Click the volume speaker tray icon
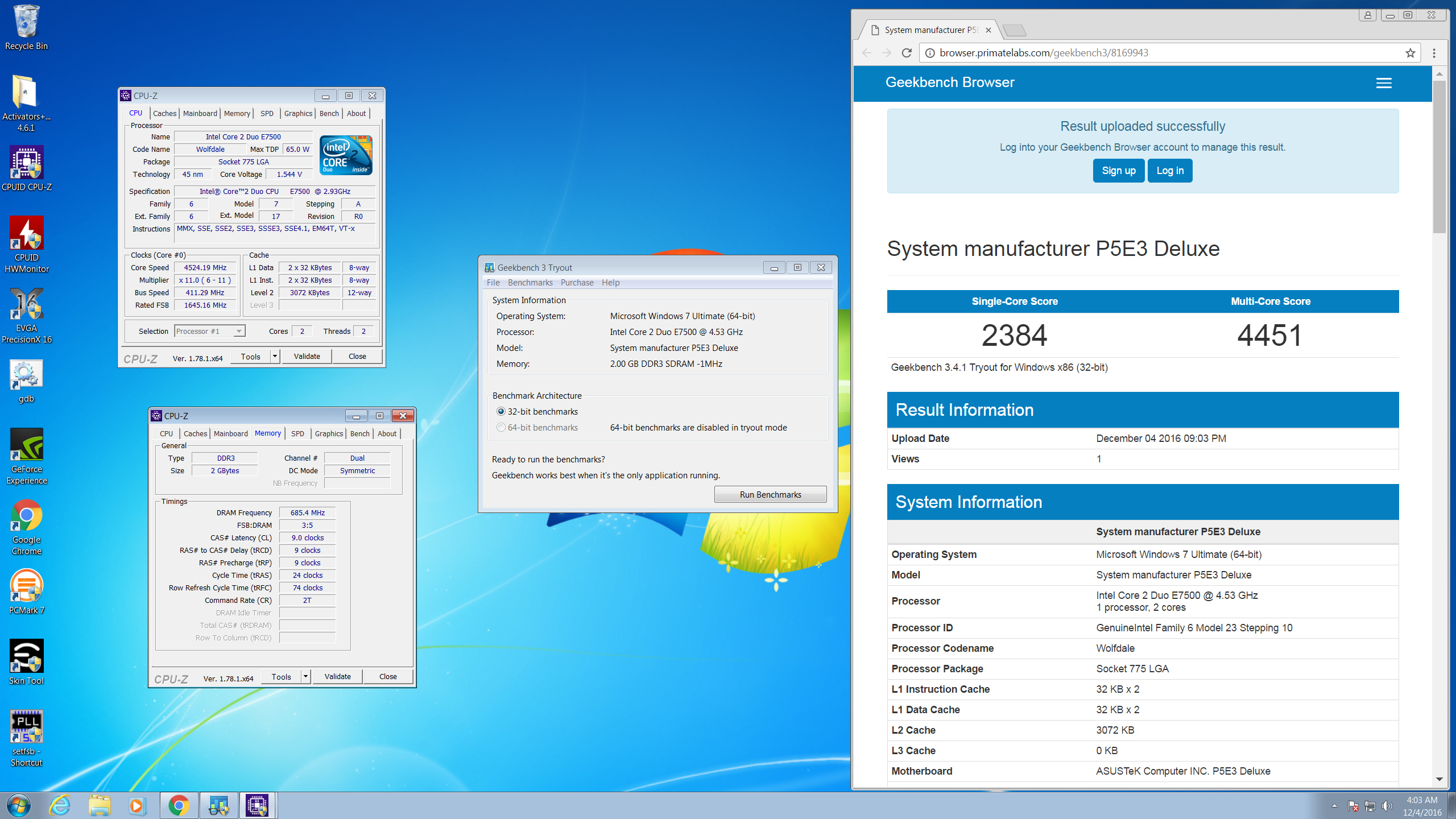 tap(1387, 806)
